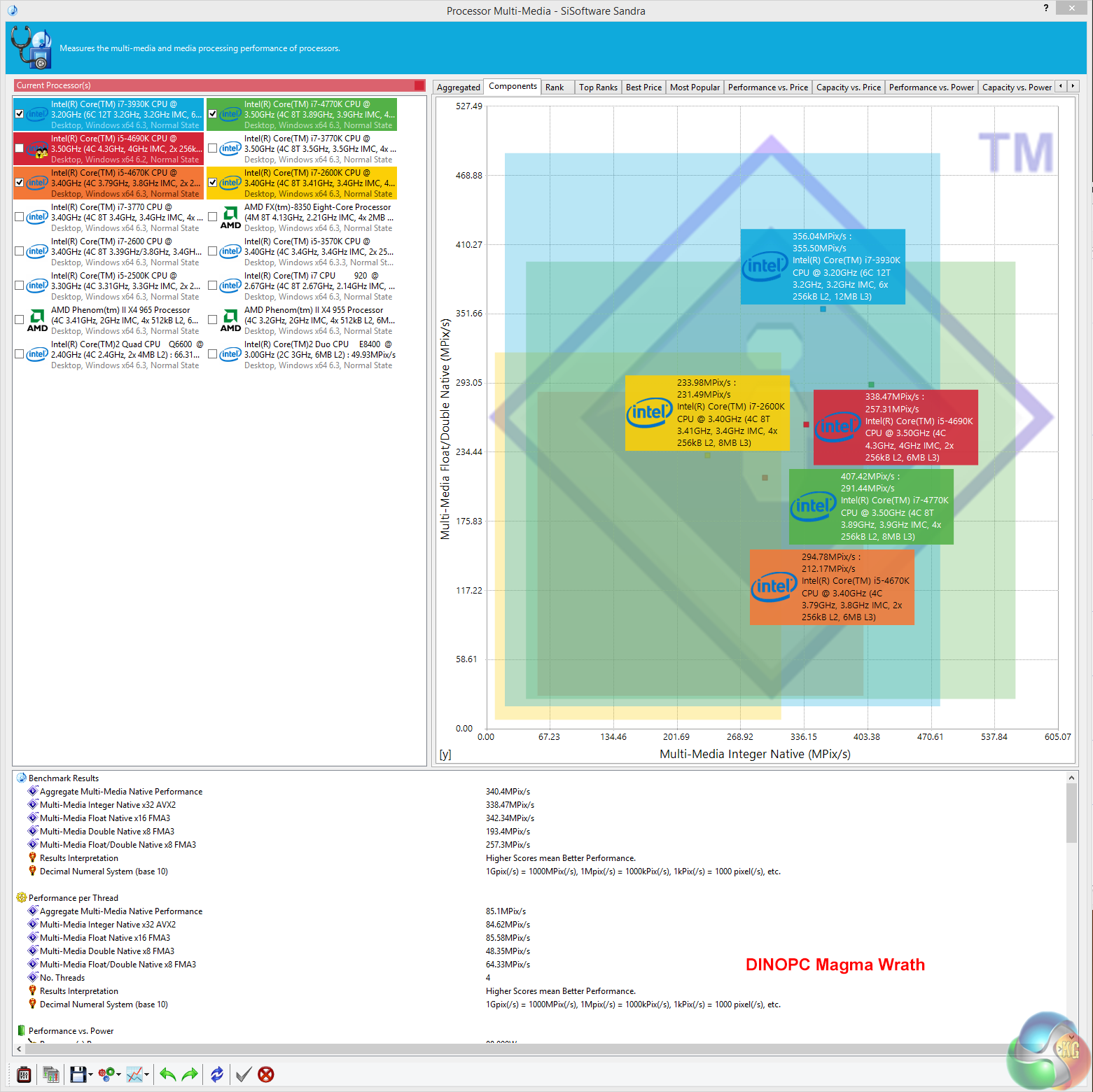Uncheck the i5-4670K processor checkbox

point(20,183)
